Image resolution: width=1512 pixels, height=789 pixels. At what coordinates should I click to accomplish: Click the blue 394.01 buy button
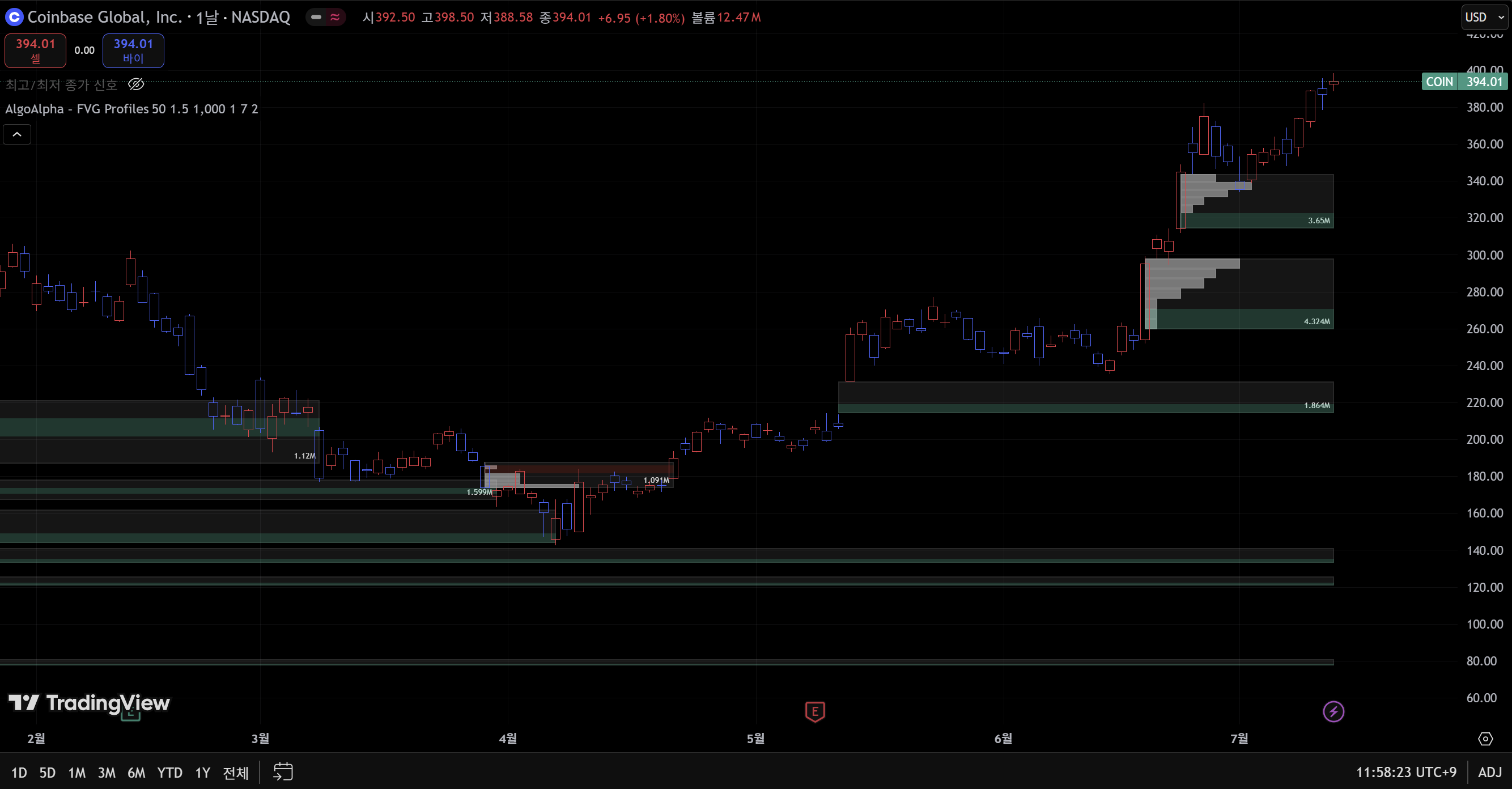(x=133, y=50)
